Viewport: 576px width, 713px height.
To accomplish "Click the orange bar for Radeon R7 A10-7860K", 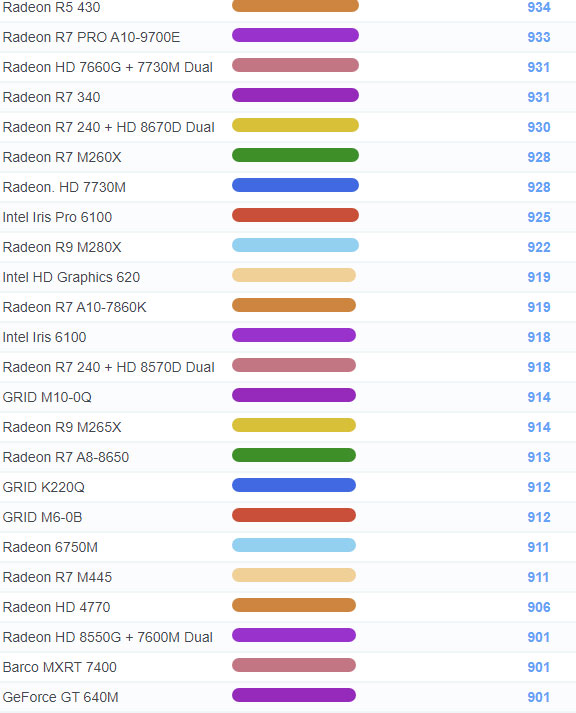I will click(294, 305).
